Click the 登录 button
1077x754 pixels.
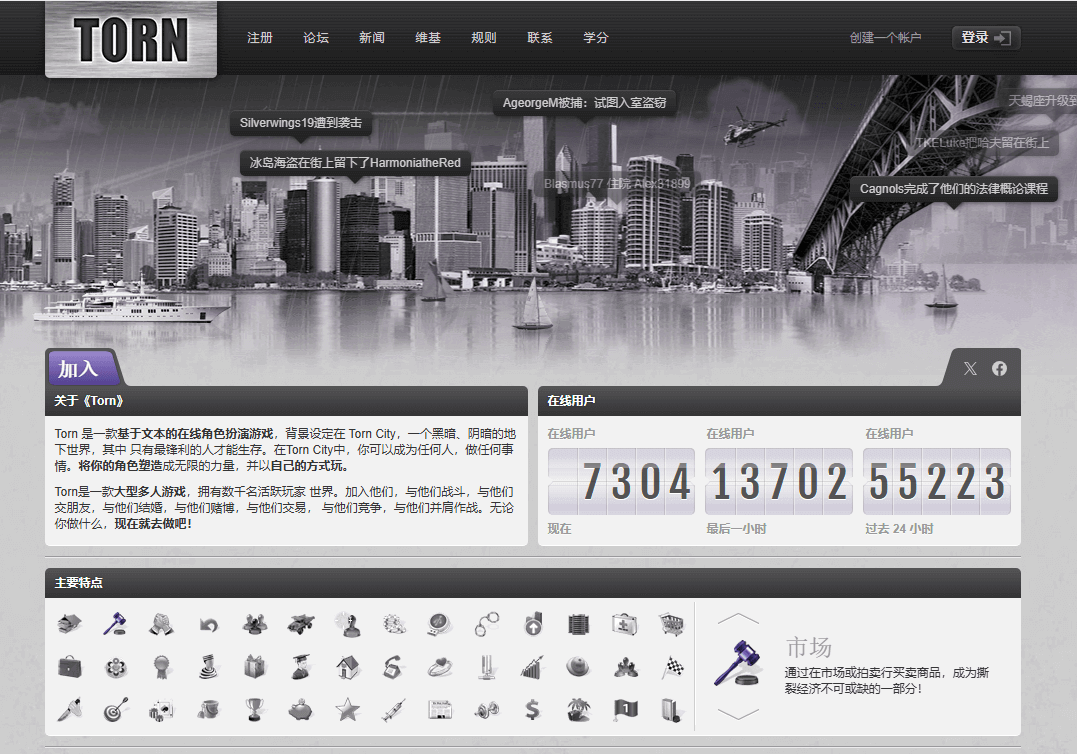point(986,38)
